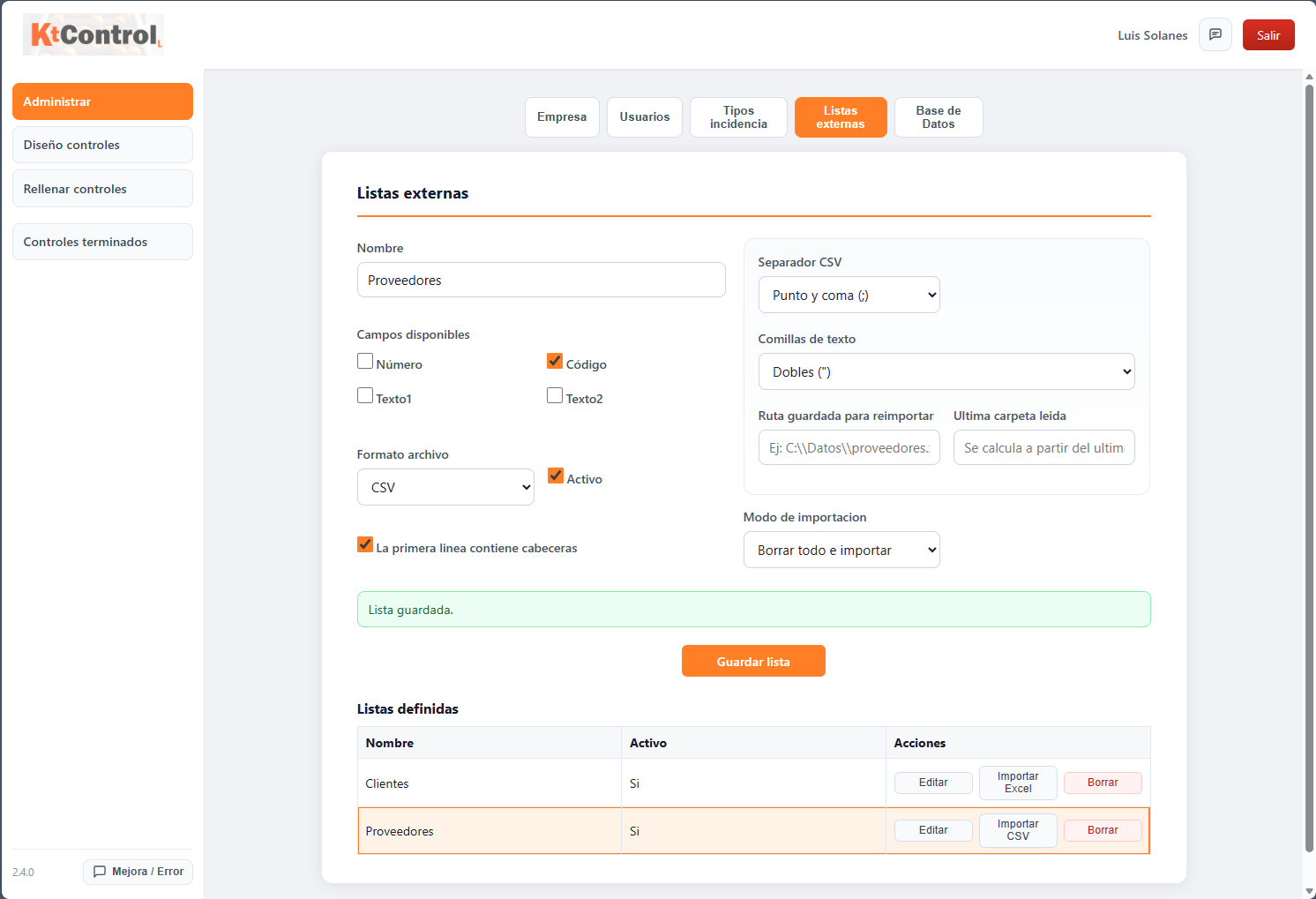Click the Mejora / Error feedback button
Image resolution: width=1316 pixels, height=899 pixels.
138,872
